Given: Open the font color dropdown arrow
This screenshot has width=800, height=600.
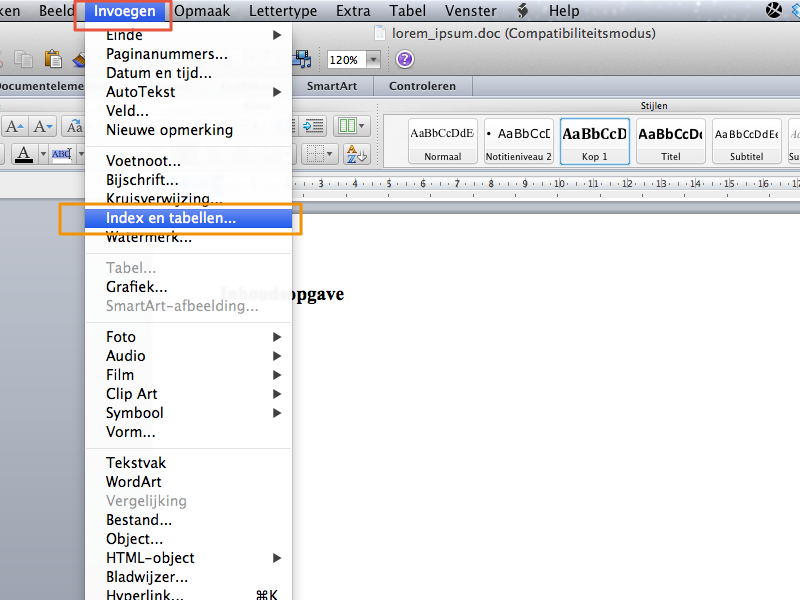Looking at the screenshot, I should click(x=43, y=154).
